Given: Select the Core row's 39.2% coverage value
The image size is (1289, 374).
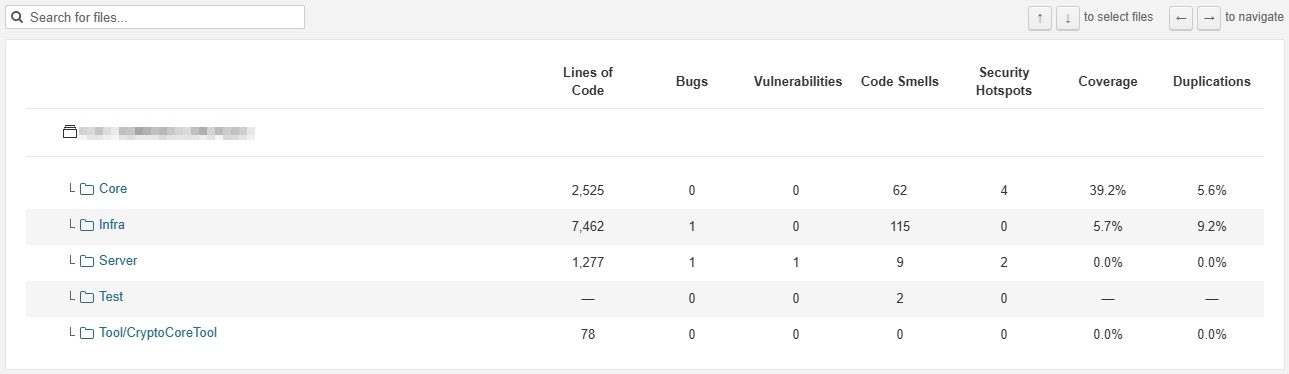Looking at the screenshot, I should (1107, 190).
